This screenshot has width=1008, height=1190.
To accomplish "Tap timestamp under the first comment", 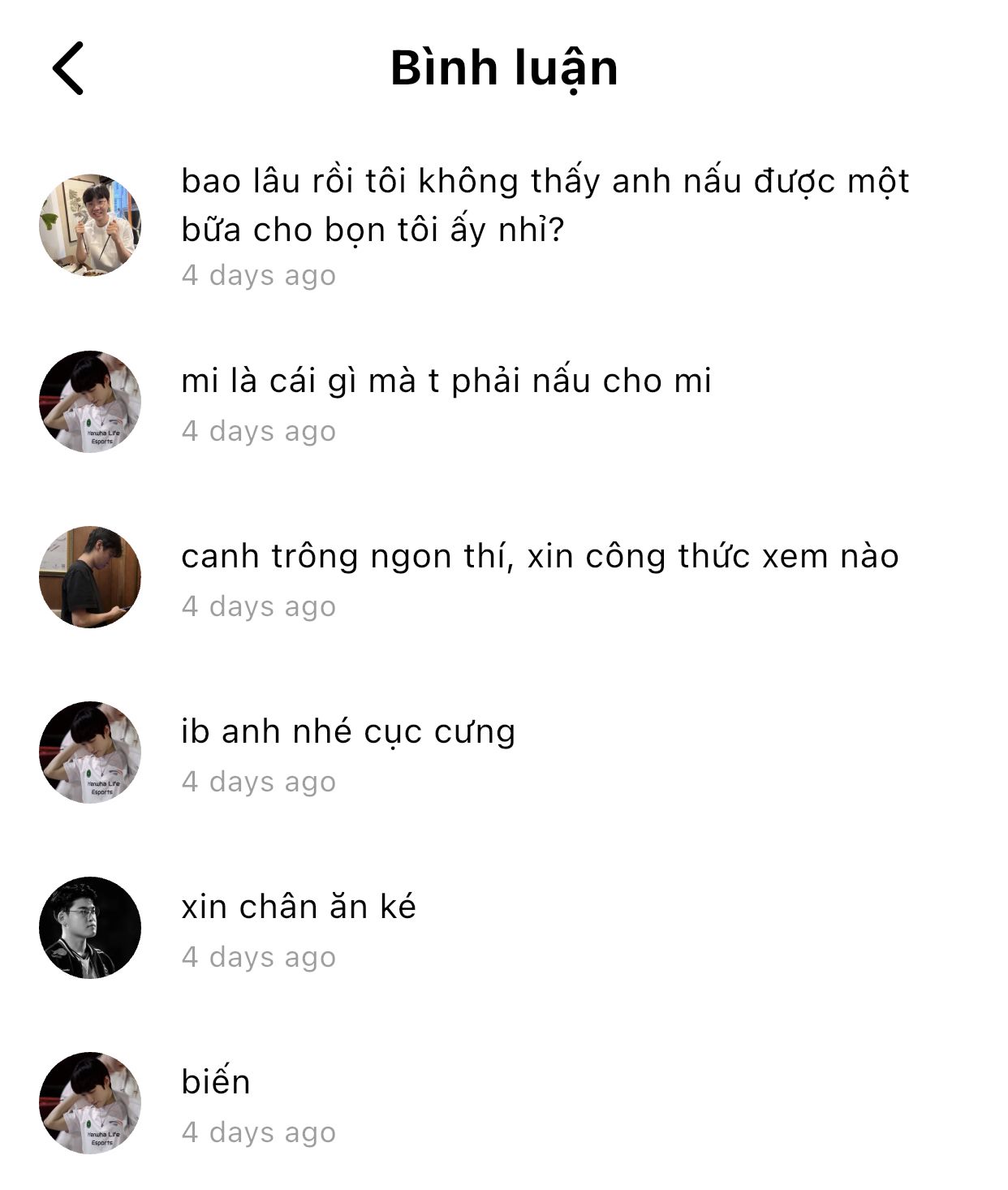I will pyautogui.click(x=258, y=275).
